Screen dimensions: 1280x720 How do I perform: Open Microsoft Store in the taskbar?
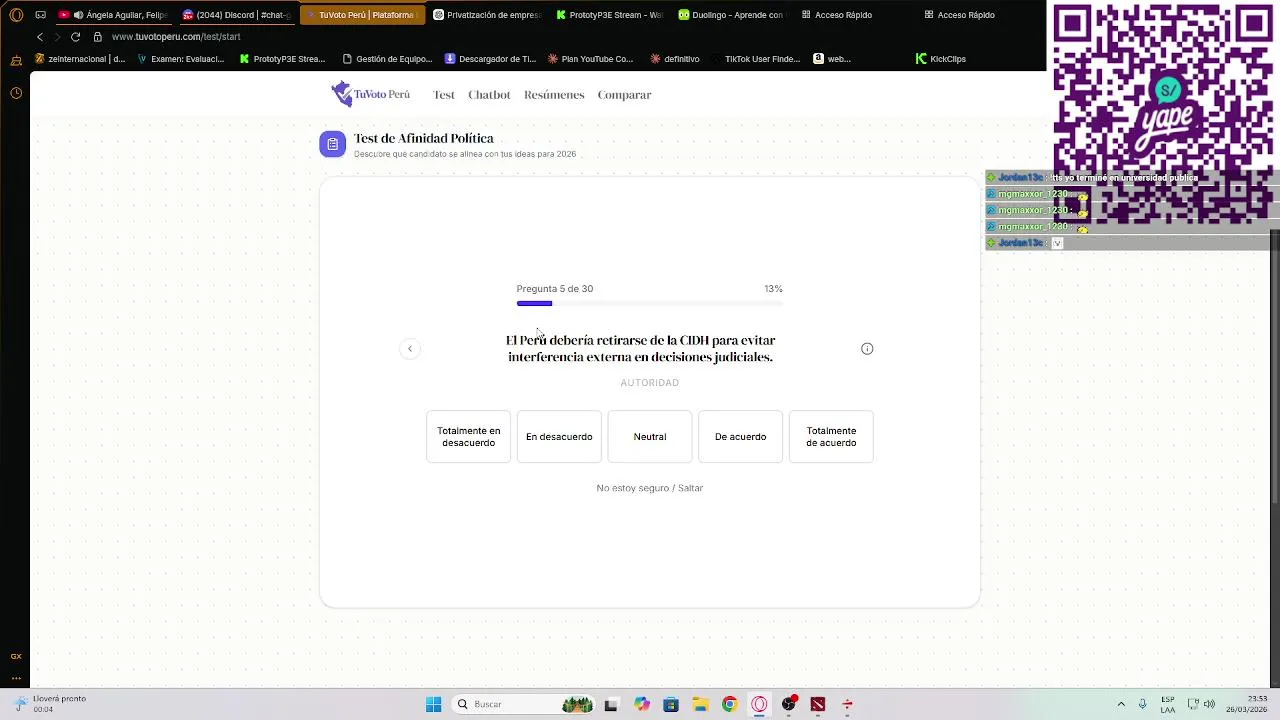tap(671, 704)
